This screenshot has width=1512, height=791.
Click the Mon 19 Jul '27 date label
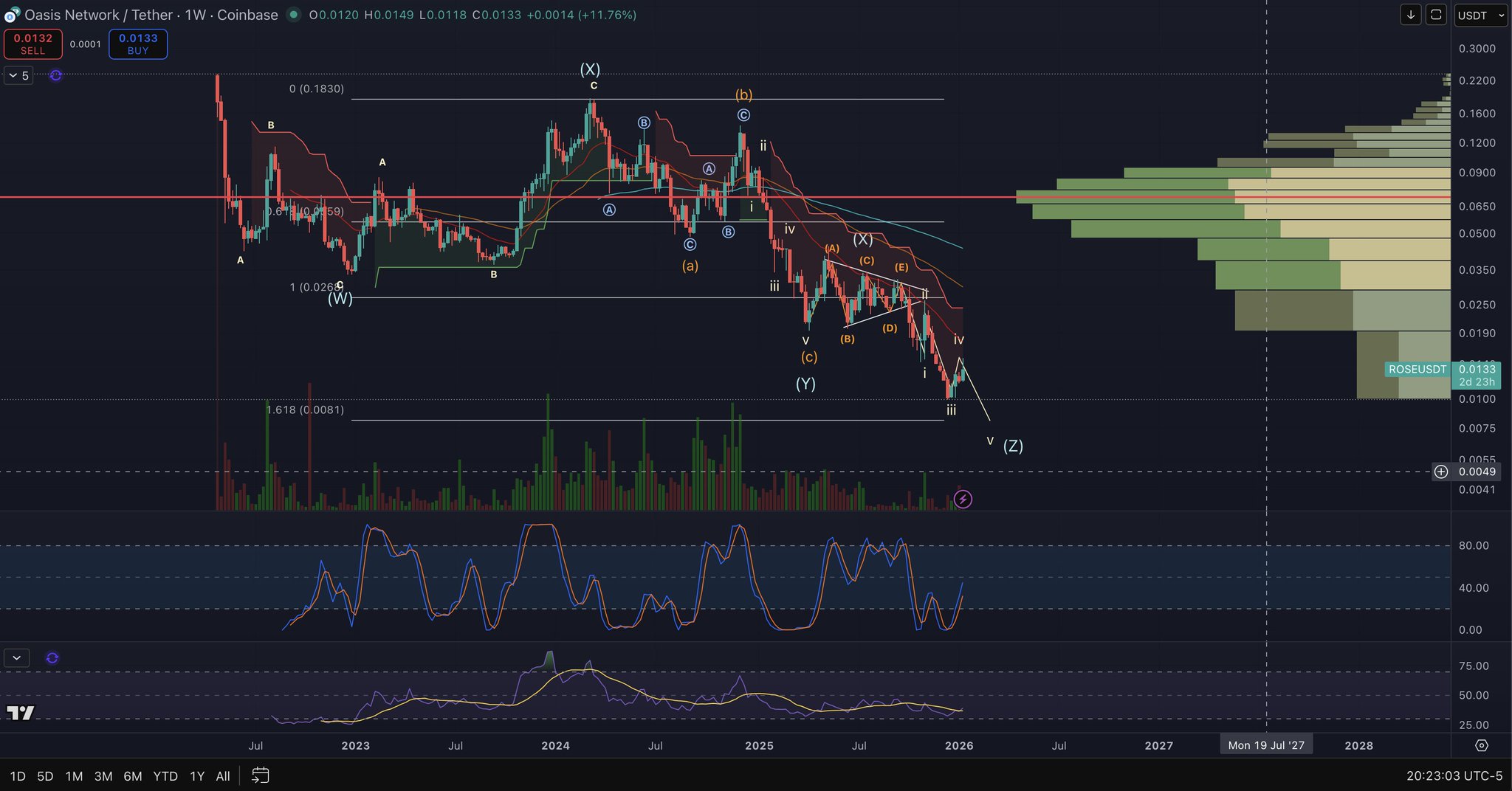pos(1266,745)
